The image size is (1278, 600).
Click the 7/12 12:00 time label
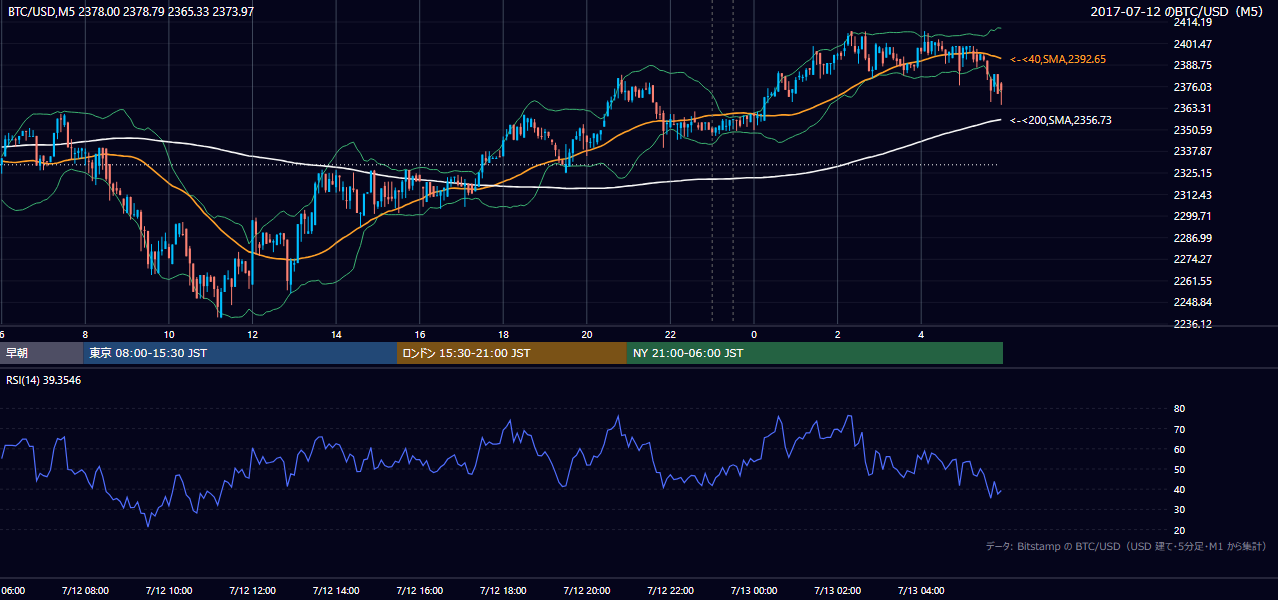point(252,591)
